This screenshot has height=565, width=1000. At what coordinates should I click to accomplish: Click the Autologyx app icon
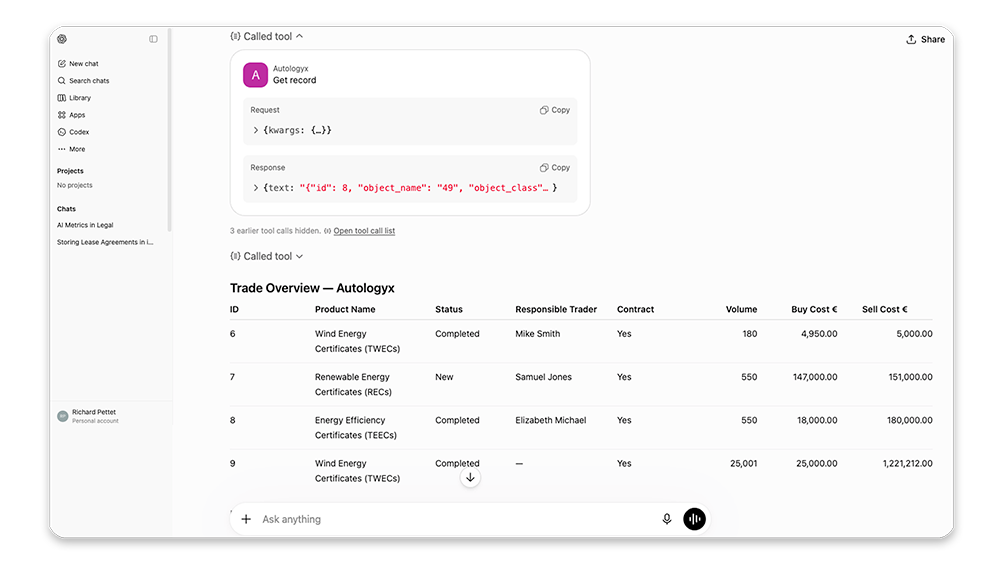pyautogui.click(x=255, y=75)
